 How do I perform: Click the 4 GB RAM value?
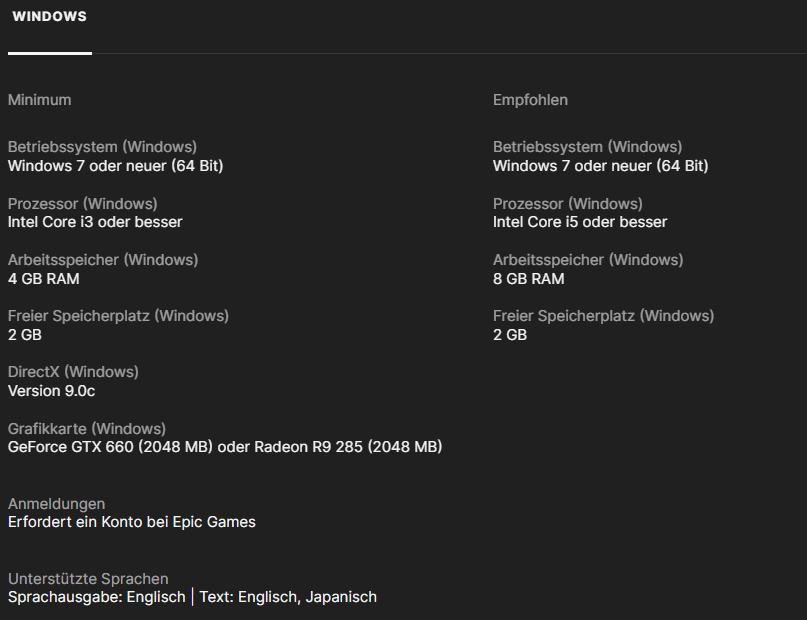(x=43, y=279)
